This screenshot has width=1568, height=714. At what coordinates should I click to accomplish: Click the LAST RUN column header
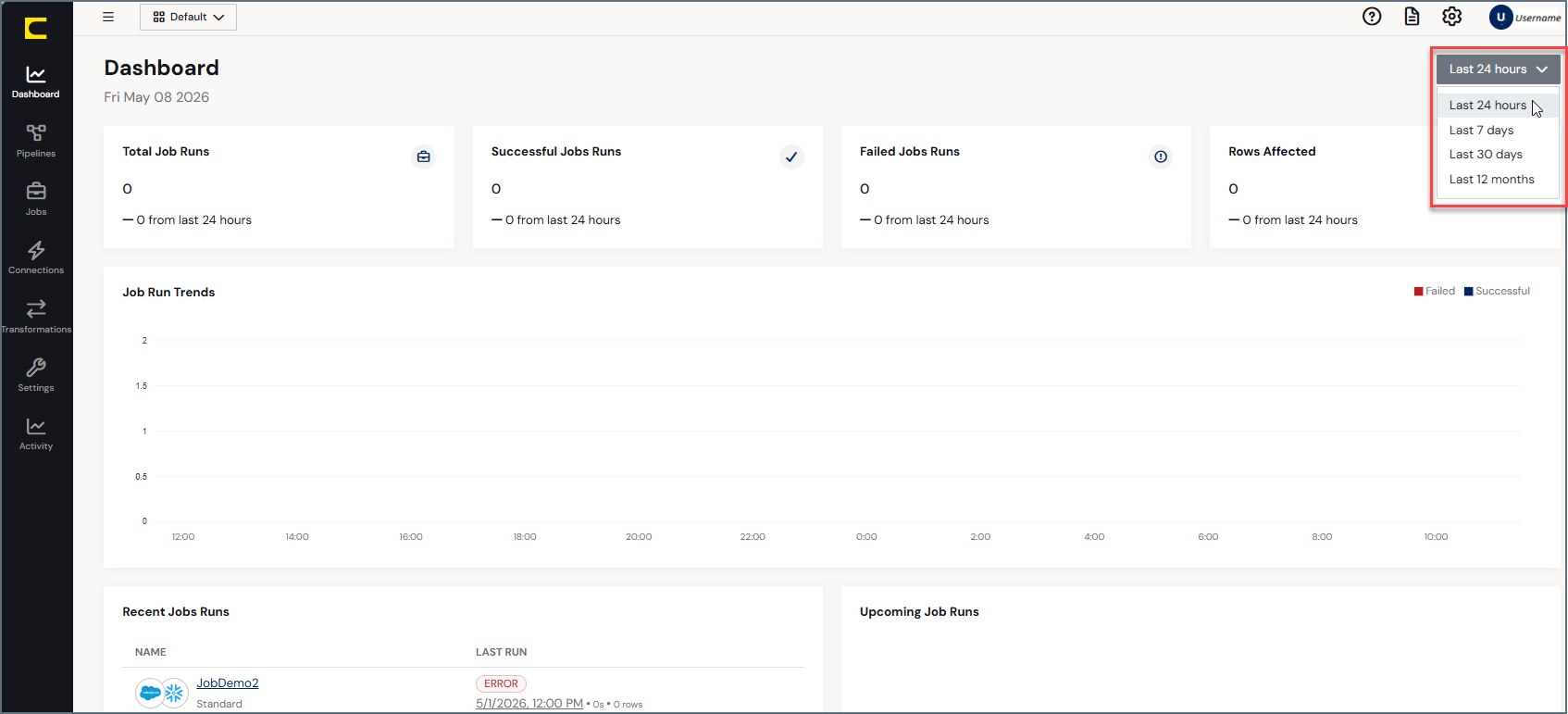pos(501,652)
